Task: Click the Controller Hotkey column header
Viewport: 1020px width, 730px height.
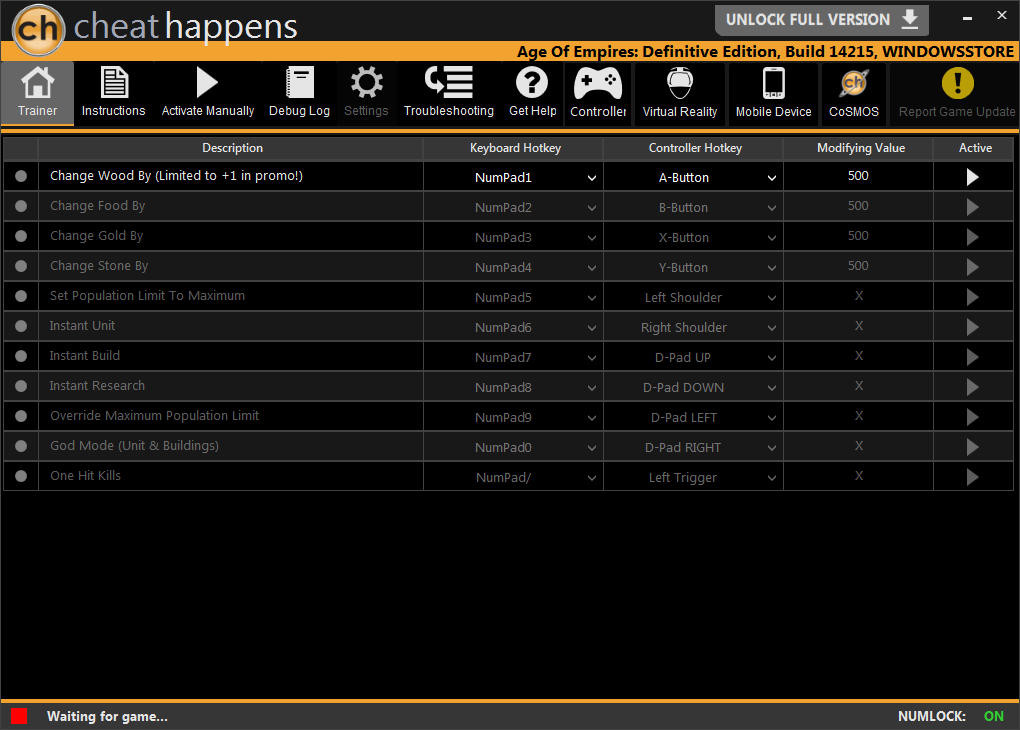Action: click(x=695, y=148)
